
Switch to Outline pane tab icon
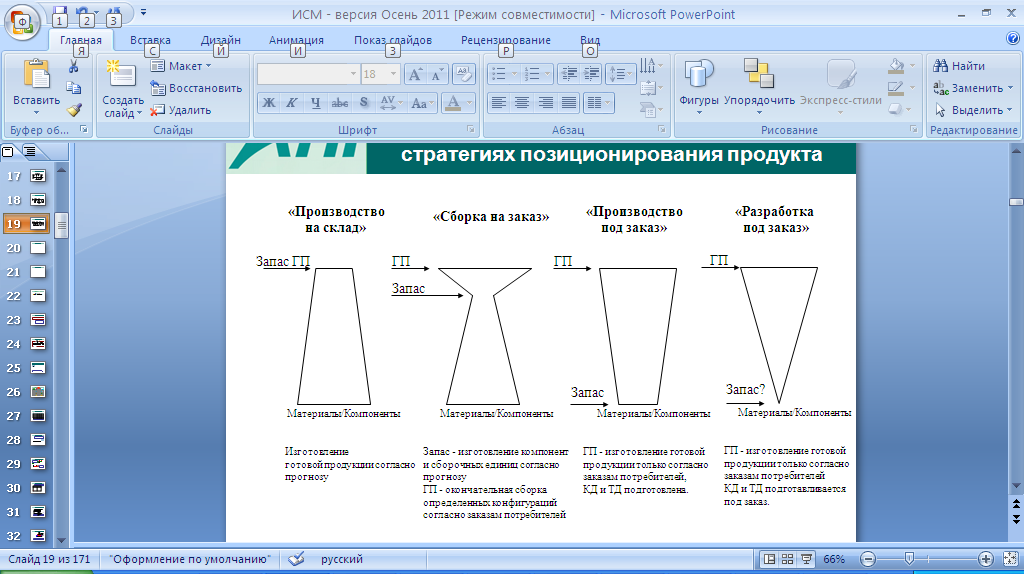click(x=29, y=151)
